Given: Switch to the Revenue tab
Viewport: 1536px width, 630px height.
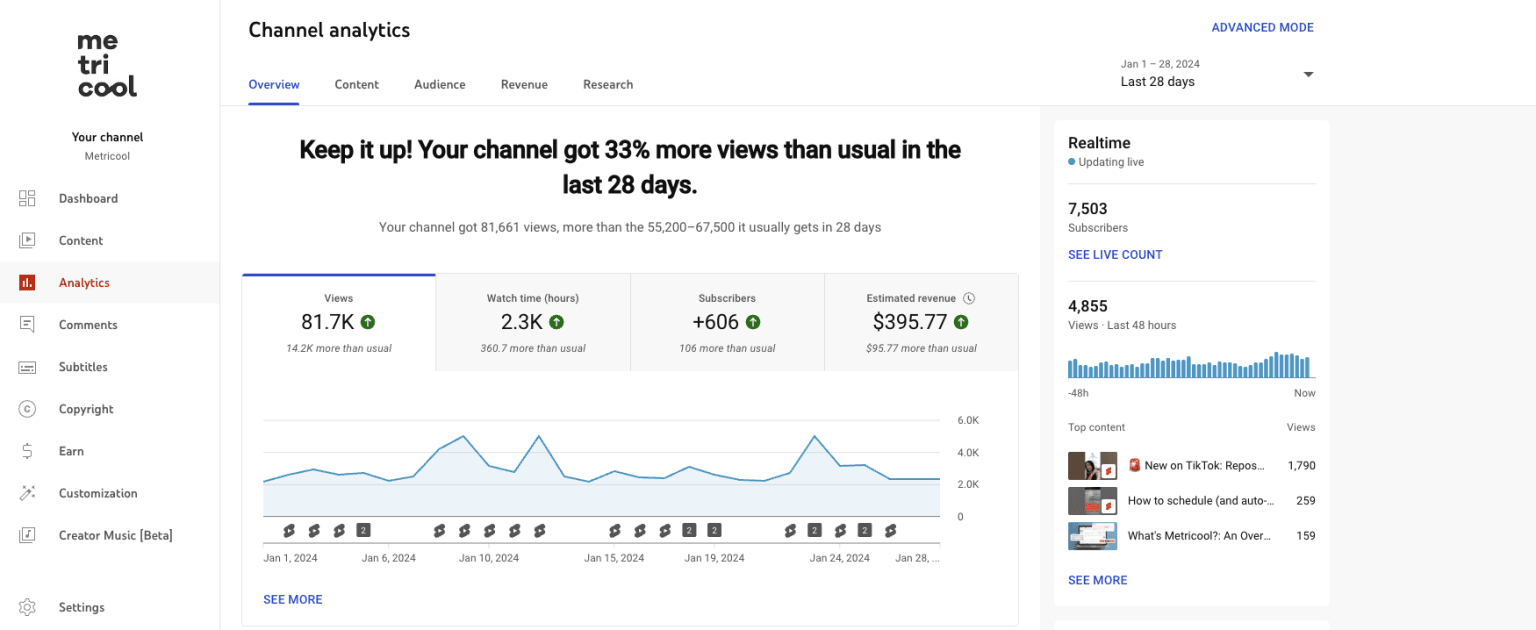Looking at the screenshot, I should (524, 84).
